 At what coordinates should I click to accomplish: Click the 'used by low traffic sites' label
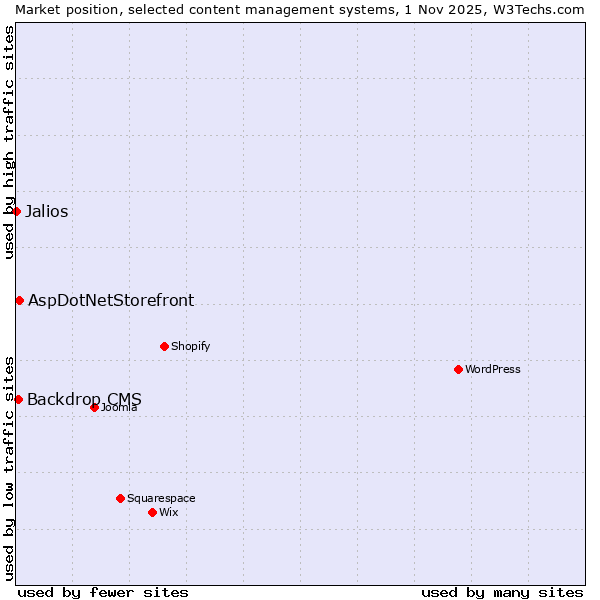9,467
